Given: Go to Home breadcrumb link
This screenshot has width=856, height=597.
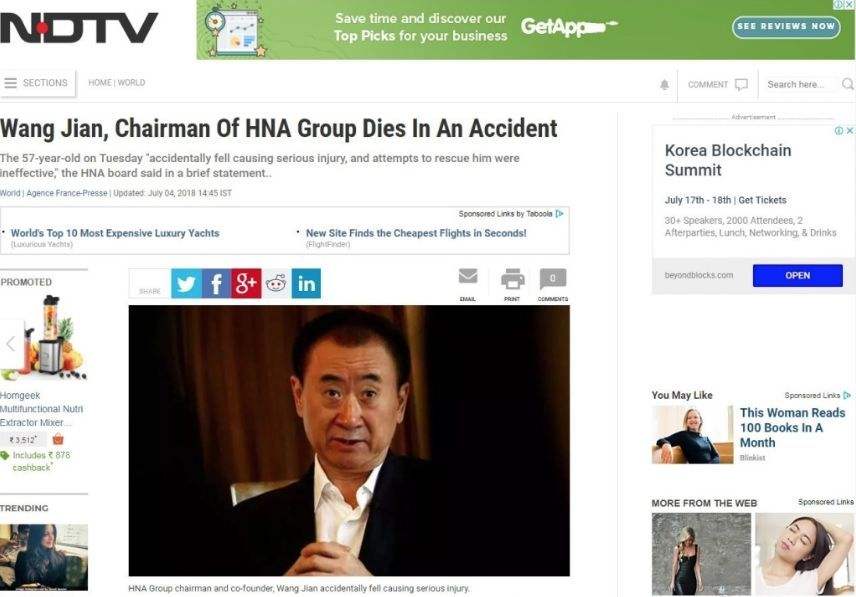Looking at the screenshot, I should tap(100, 83).
